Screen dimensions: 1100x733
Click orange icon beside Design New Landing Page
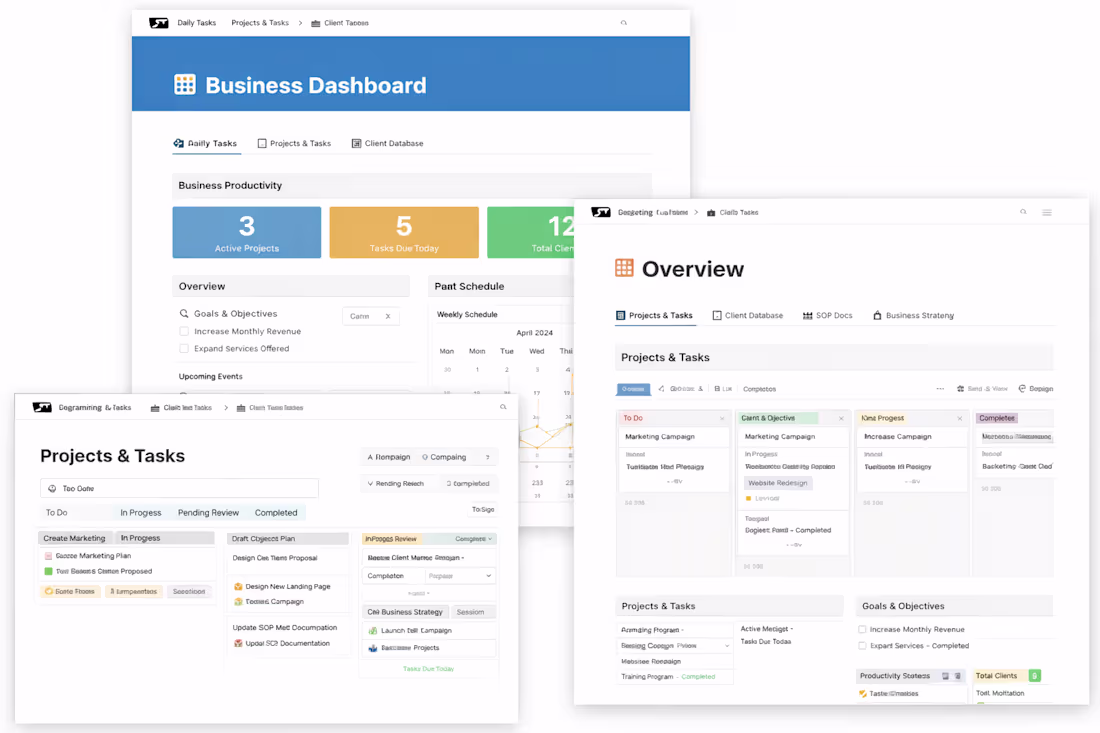click(x=238, y=586)
